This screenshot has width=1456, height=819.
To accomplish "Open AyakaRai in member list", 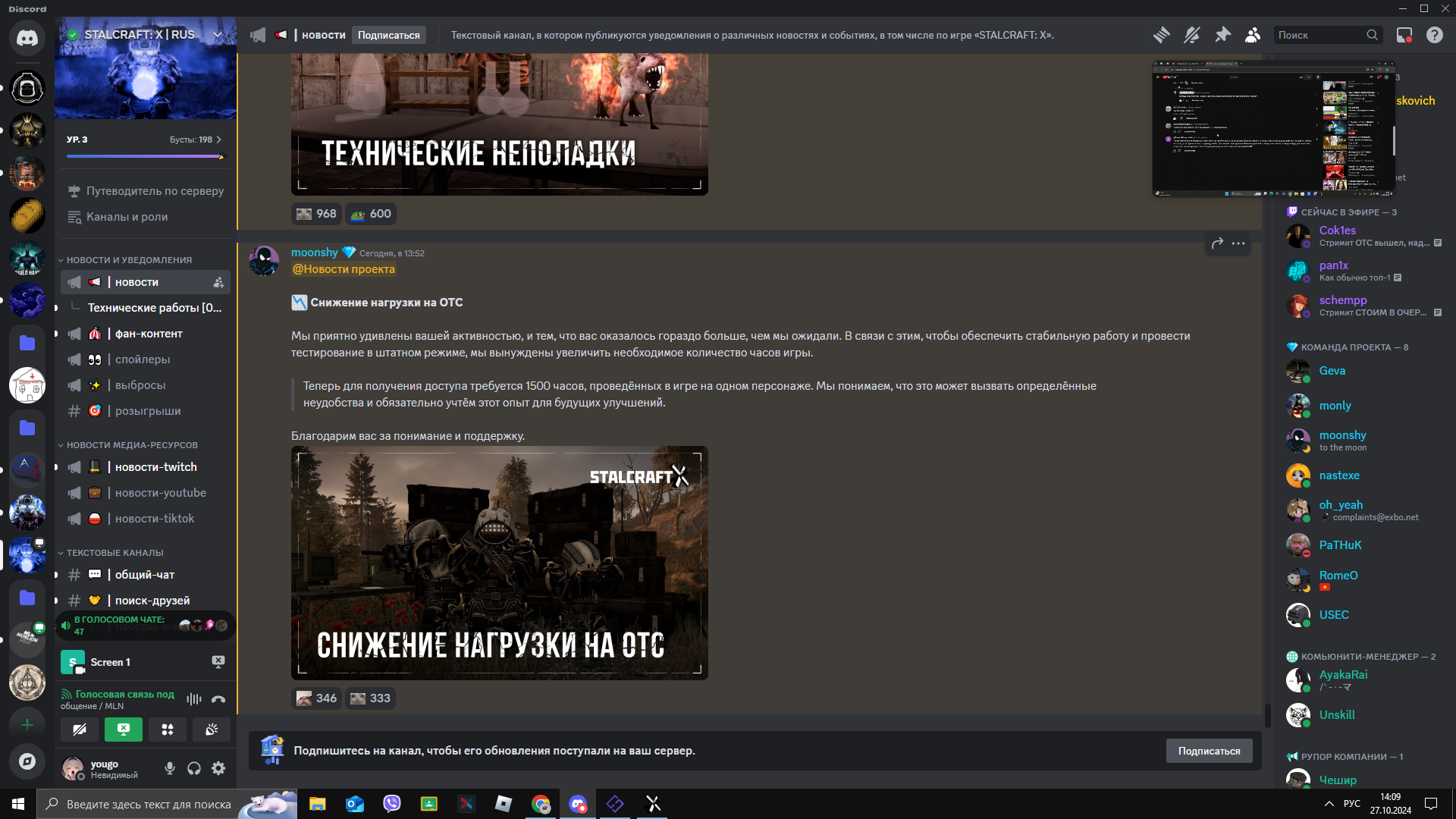I will (x=1363, y=680).
